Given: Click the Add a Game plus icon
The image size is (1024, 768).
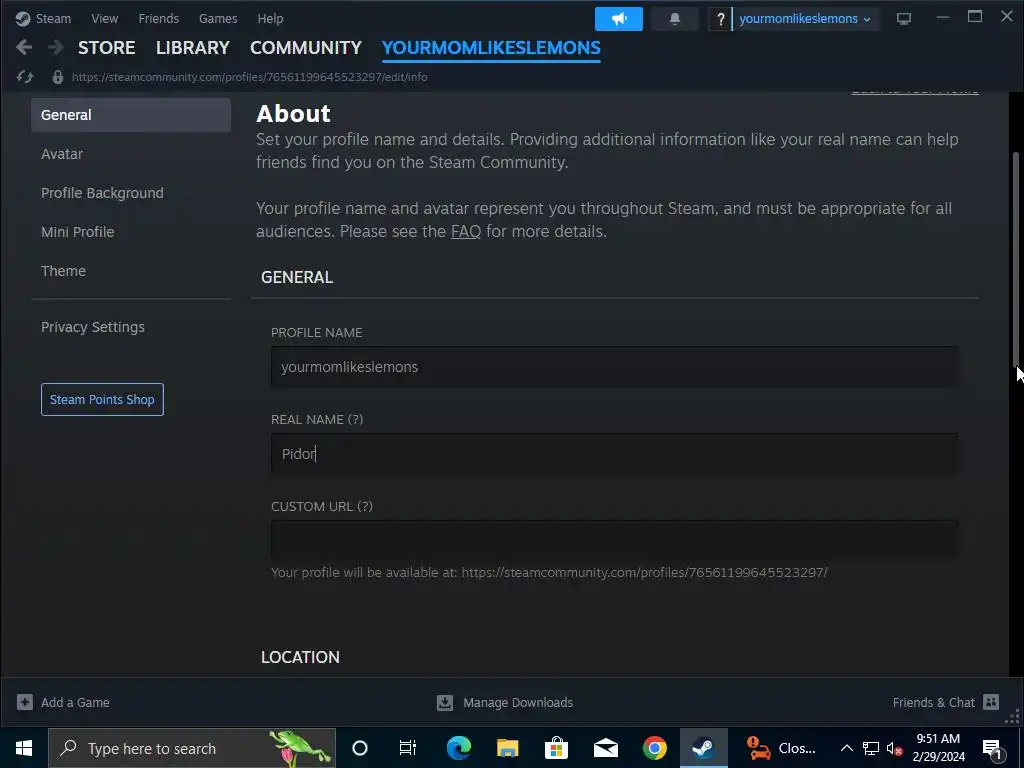Looking at the screenshot, I should pyautogui.click(x=25, y=702).
